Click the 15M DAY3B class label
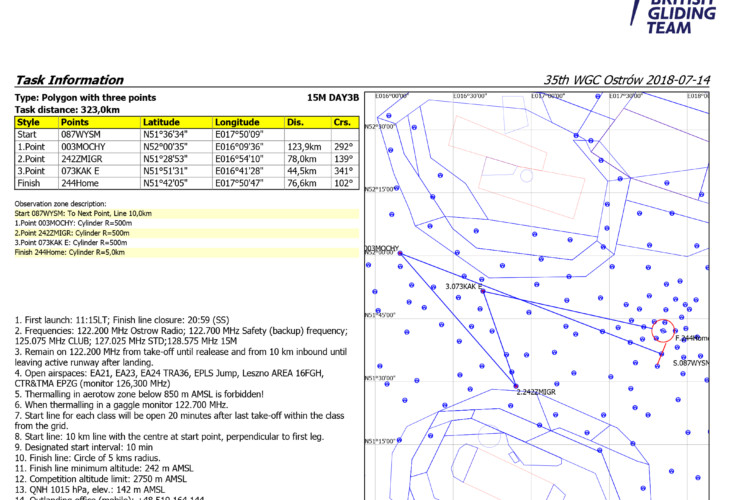Image resolution: width=730 pixels, height=500 pixels. click(331, 98)
